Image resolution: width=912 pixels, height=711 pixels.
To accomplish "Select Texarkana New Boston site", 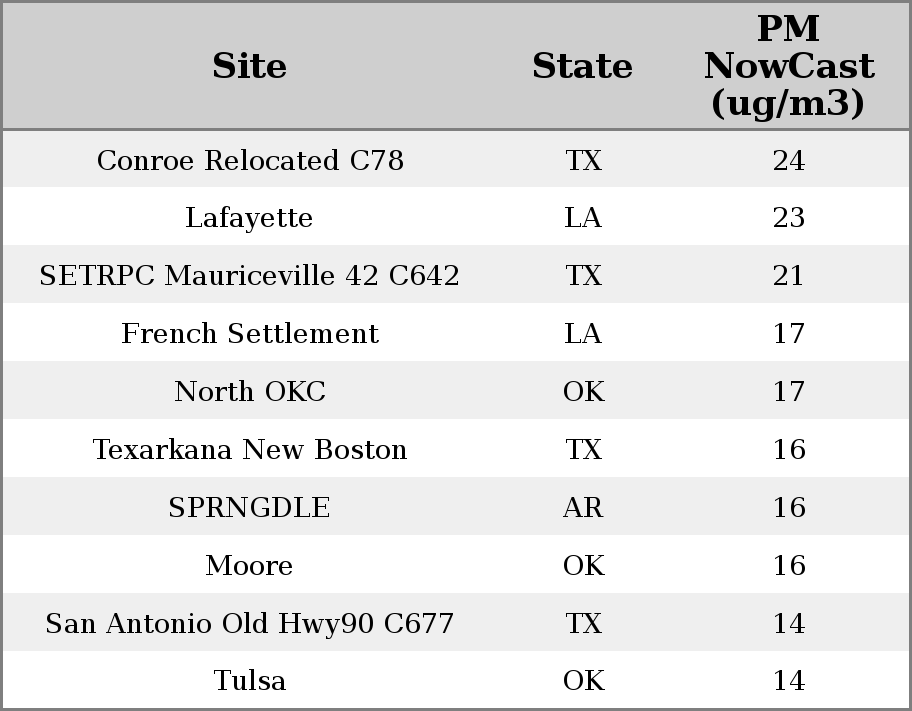I will [250, 450].
